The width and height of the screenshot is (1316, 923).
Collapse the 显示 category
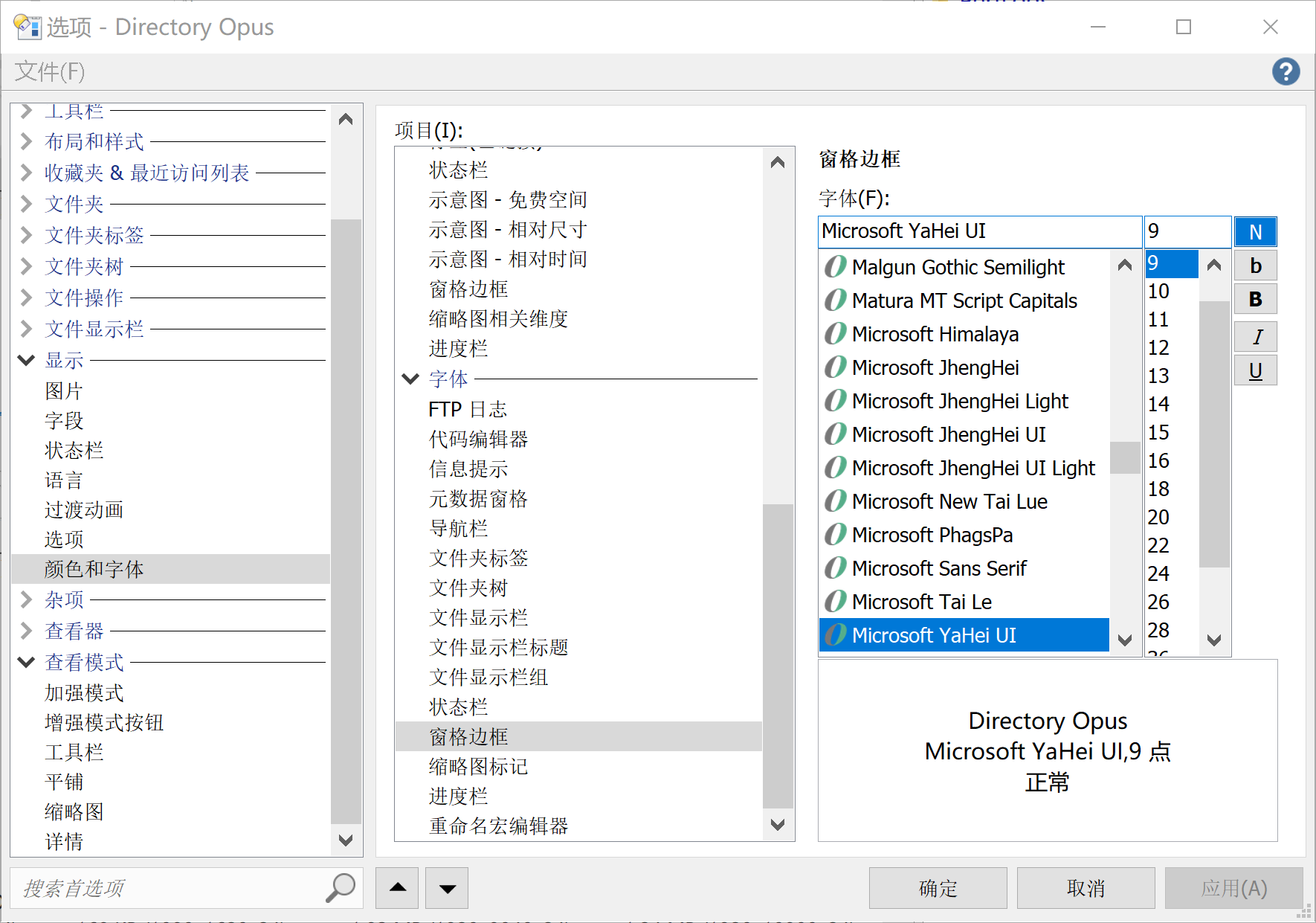[x=27, y=360]
